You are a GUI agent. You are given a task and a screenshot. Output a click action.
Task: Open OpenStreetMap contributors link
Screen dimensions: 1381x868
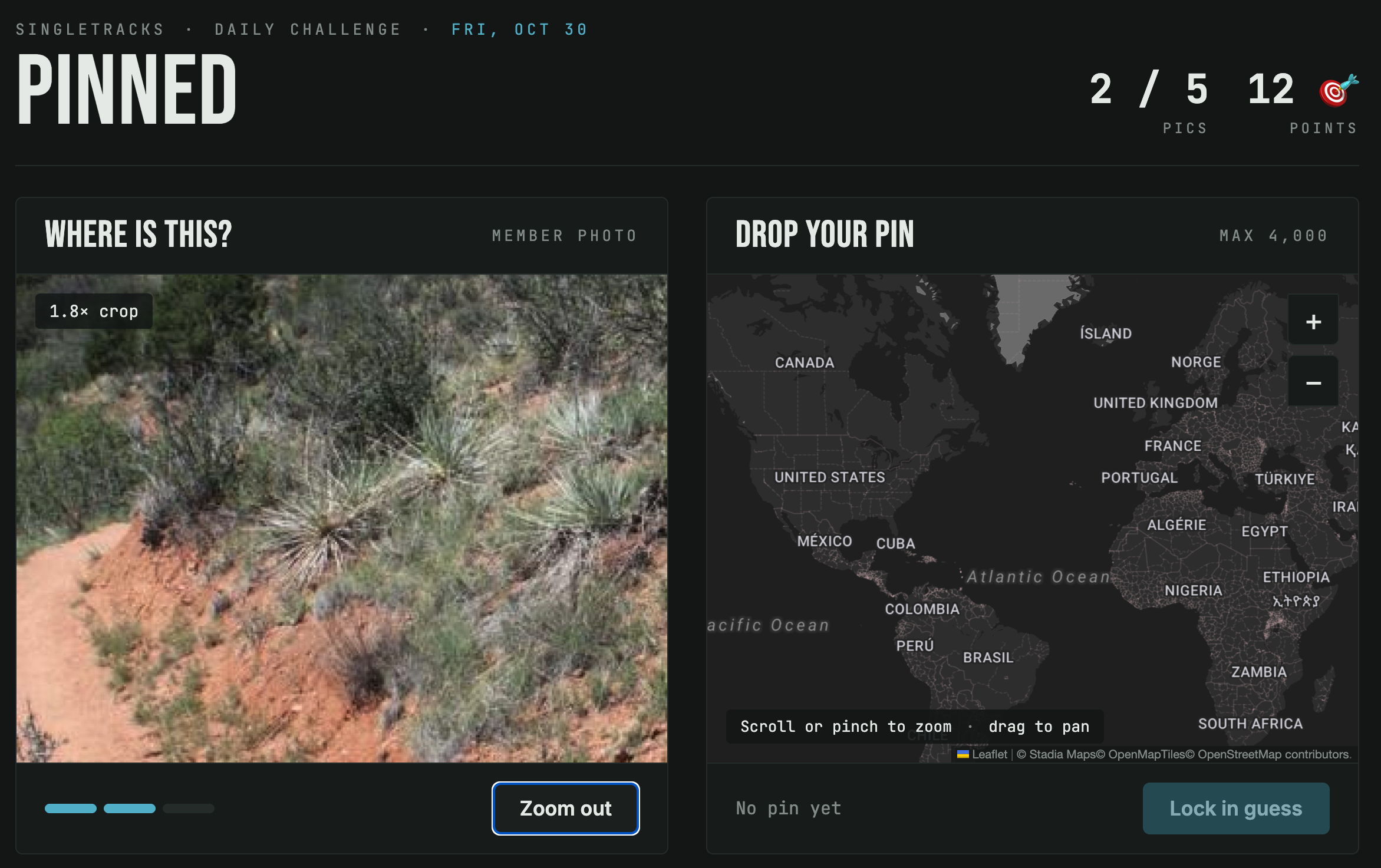click(x=1273, y=754)
